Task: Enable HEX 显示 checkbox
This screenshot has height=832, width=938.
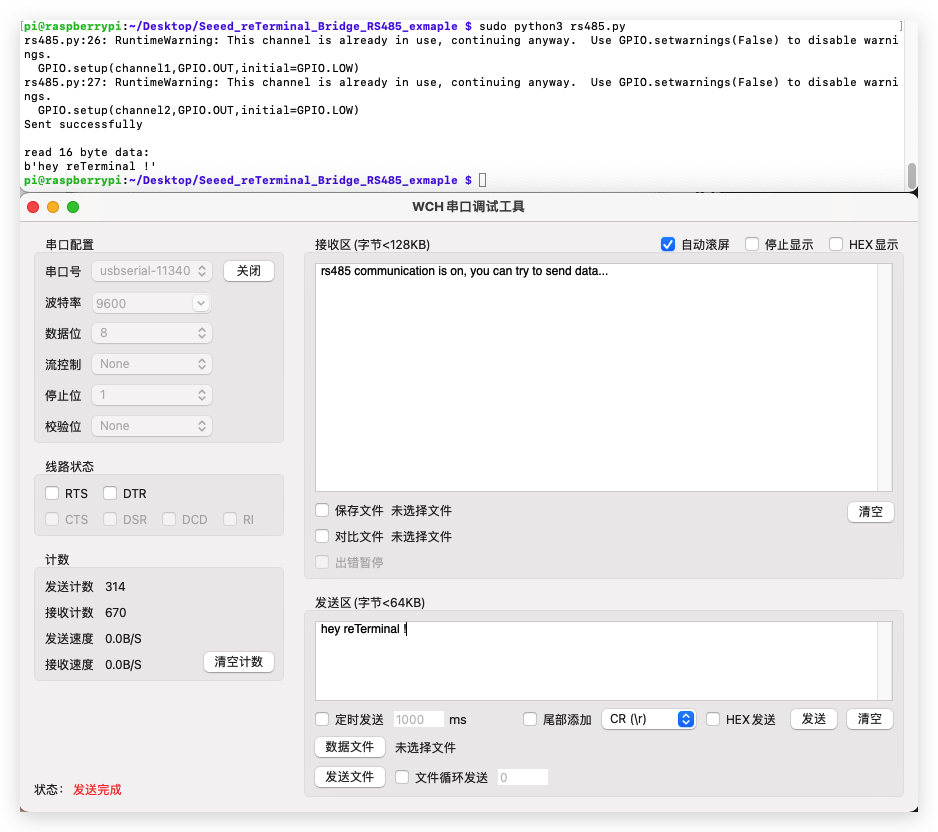Action: coord(836,244)
